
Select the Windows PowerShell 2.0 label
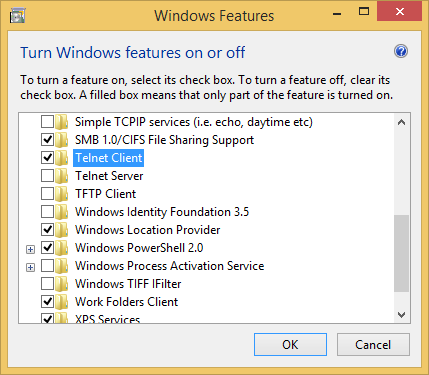click(x=139, y=248)
